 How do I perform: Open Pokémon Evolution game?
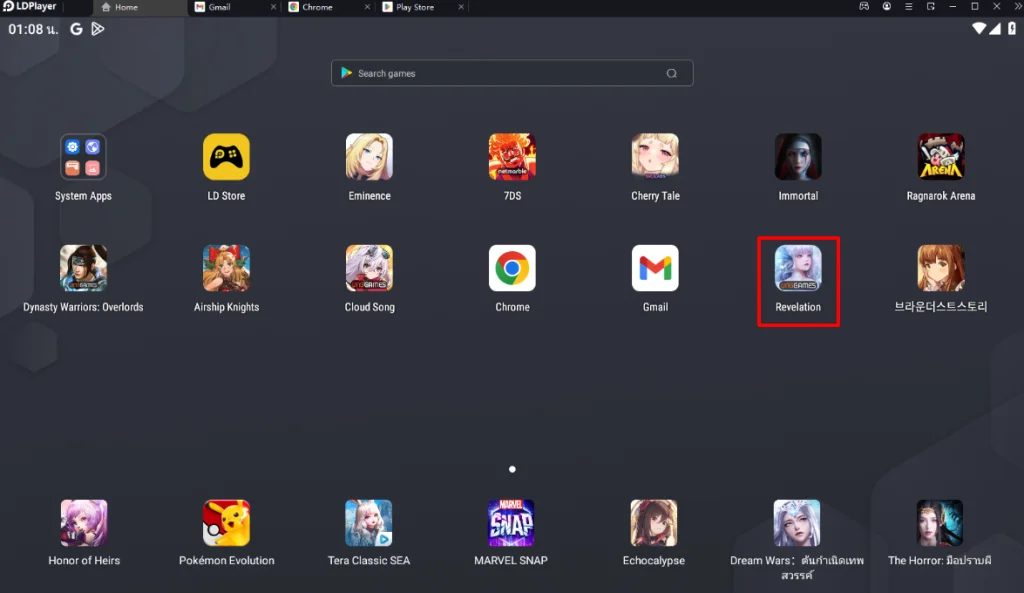tap(226, 522)
